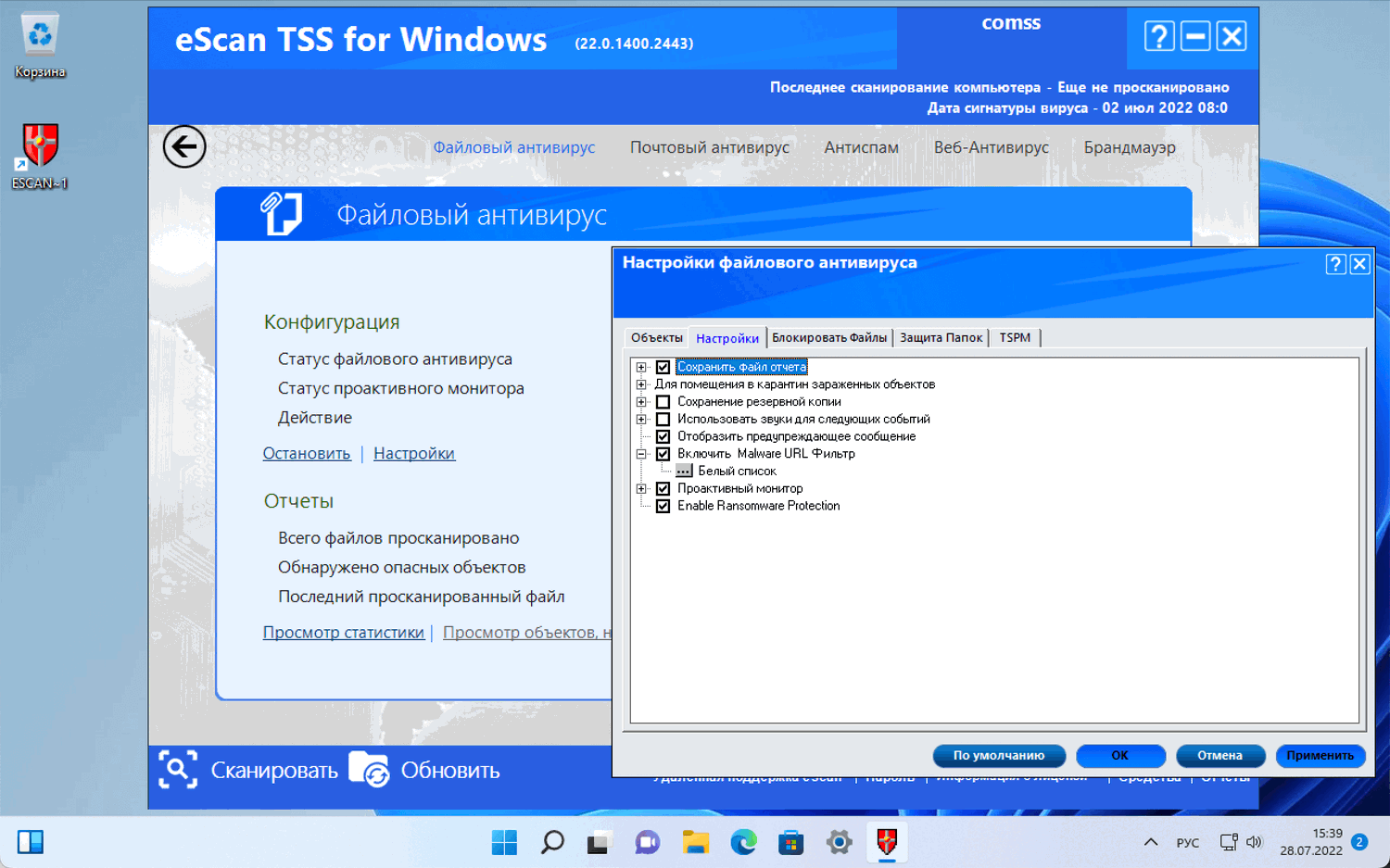
Task: Open the Брандмауэр section
Action: coord(1130,147)
